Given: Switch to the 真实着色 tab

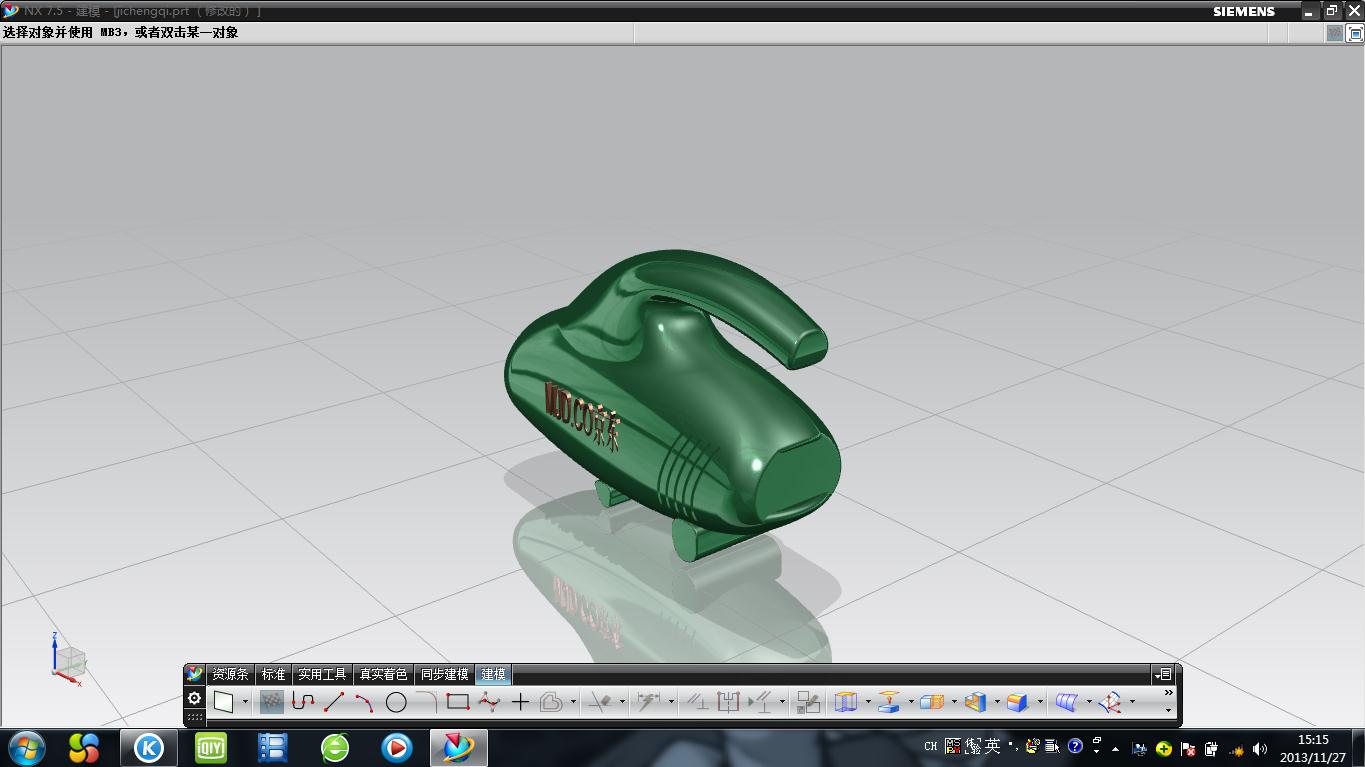Looking at the screenshot, I should click(x=384, y=674).
